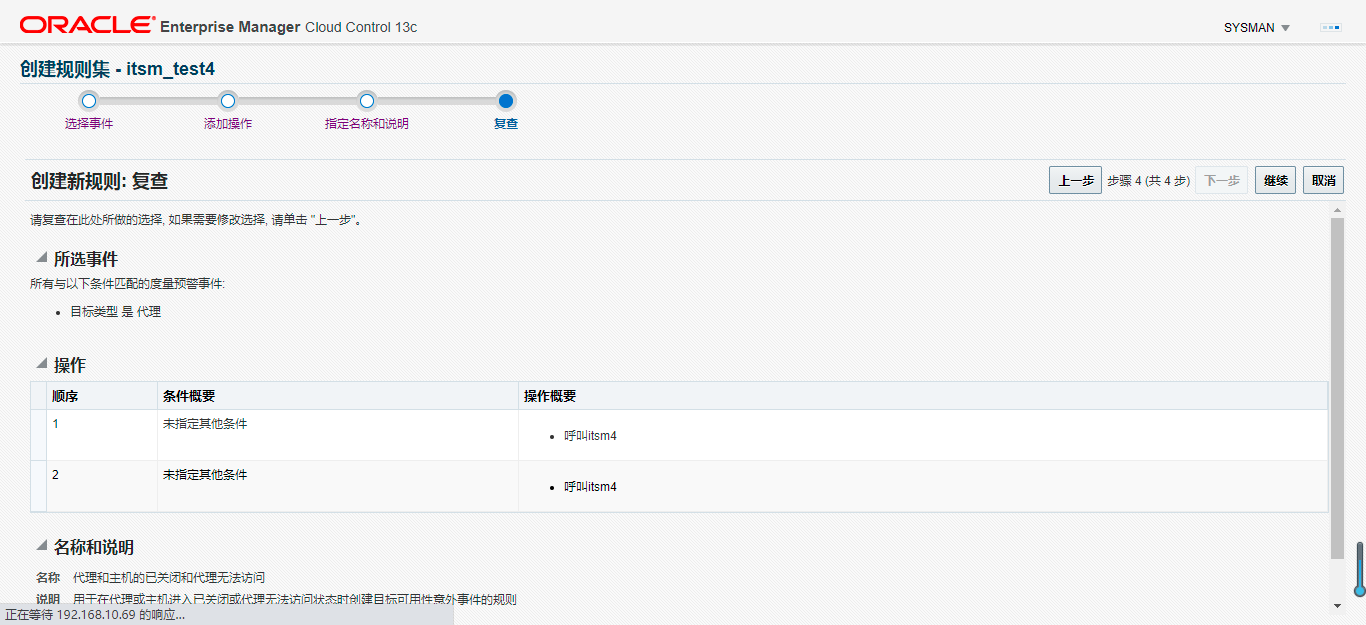Screen dimensions: 1366x625
Task: Click the Oracle logo
Action: (x=87, y=26)
